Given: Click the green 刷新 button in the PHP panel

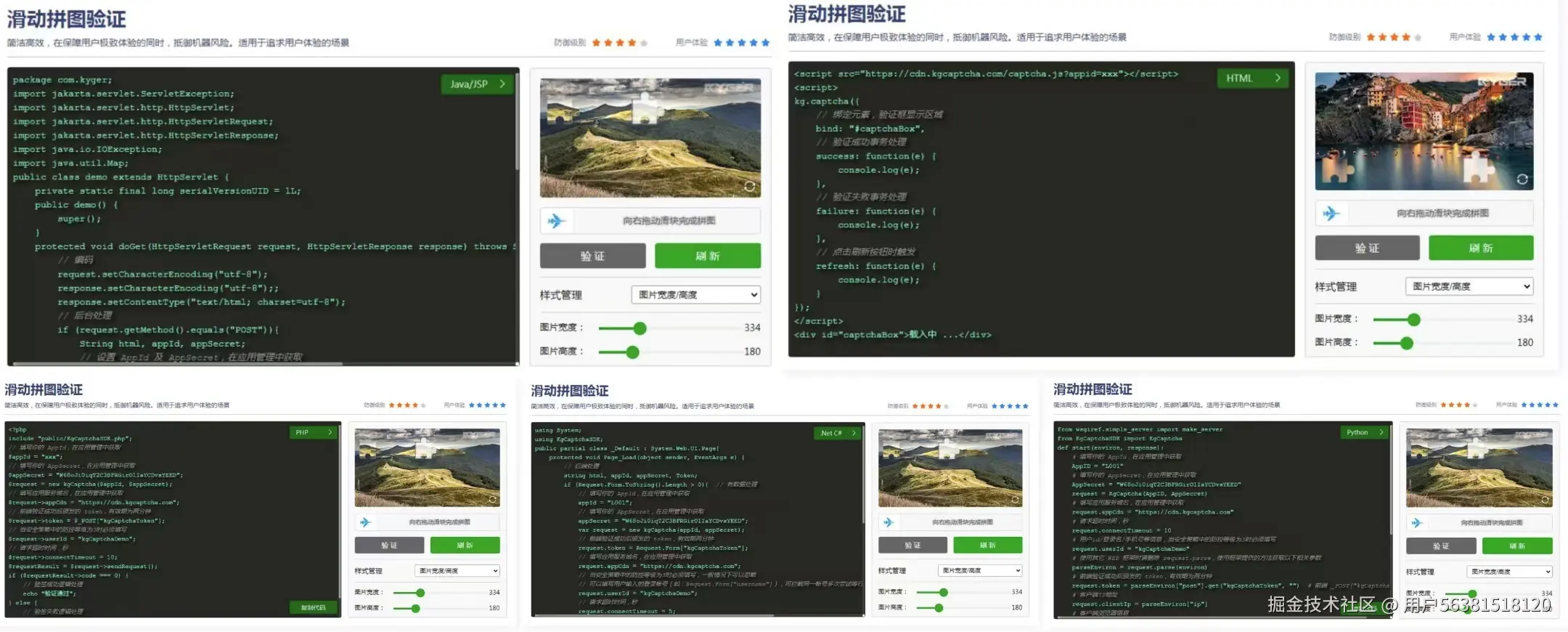Looking at the screenshot, I should 465,546.
